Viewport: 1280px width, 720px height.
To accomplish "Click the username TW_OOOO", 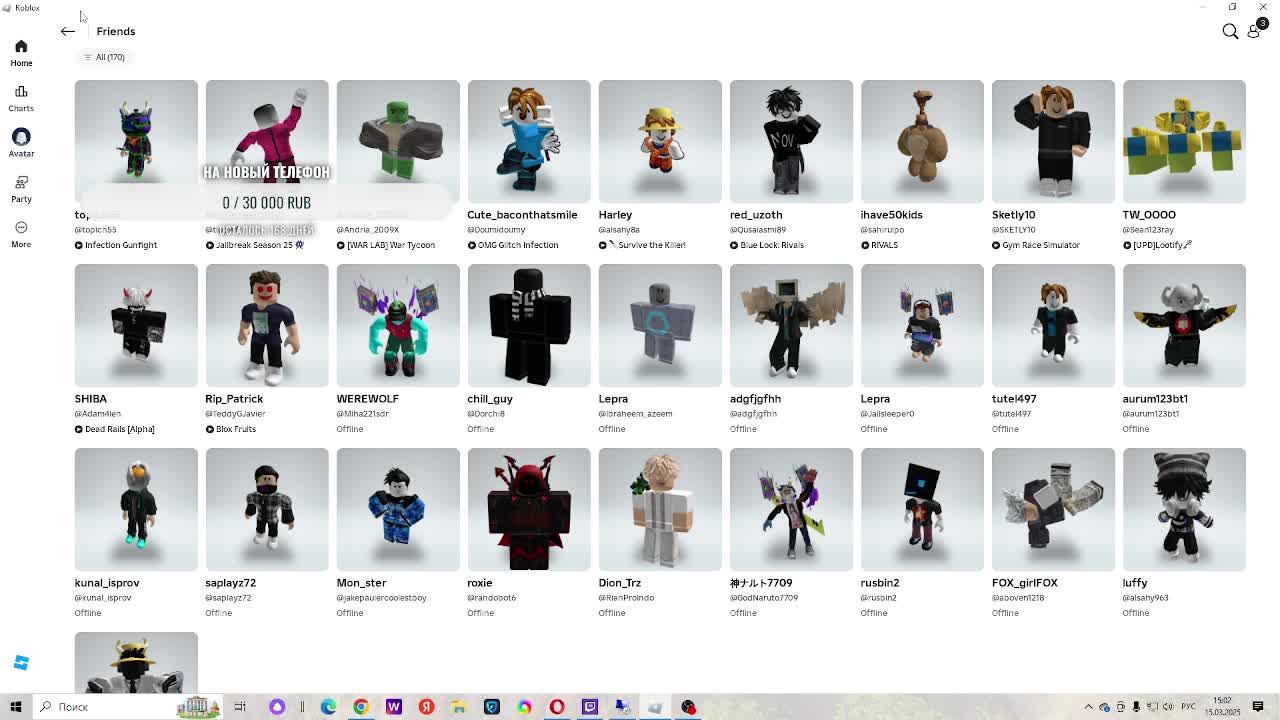I will tap(1149, 214).
